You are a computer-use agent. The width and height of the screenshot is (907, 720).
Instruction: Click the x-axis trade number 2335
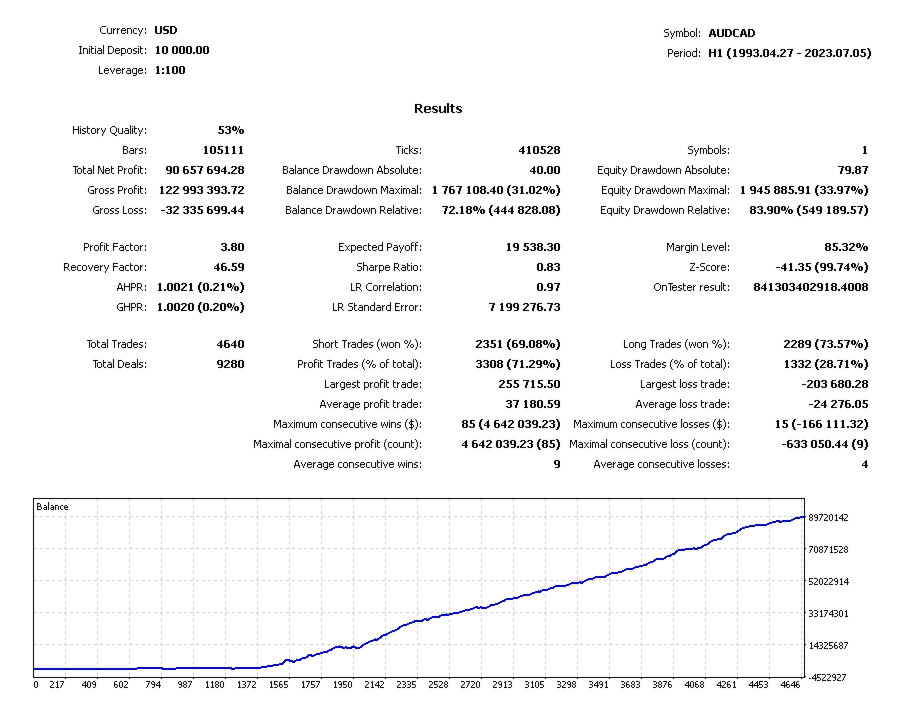click(406, 685)
